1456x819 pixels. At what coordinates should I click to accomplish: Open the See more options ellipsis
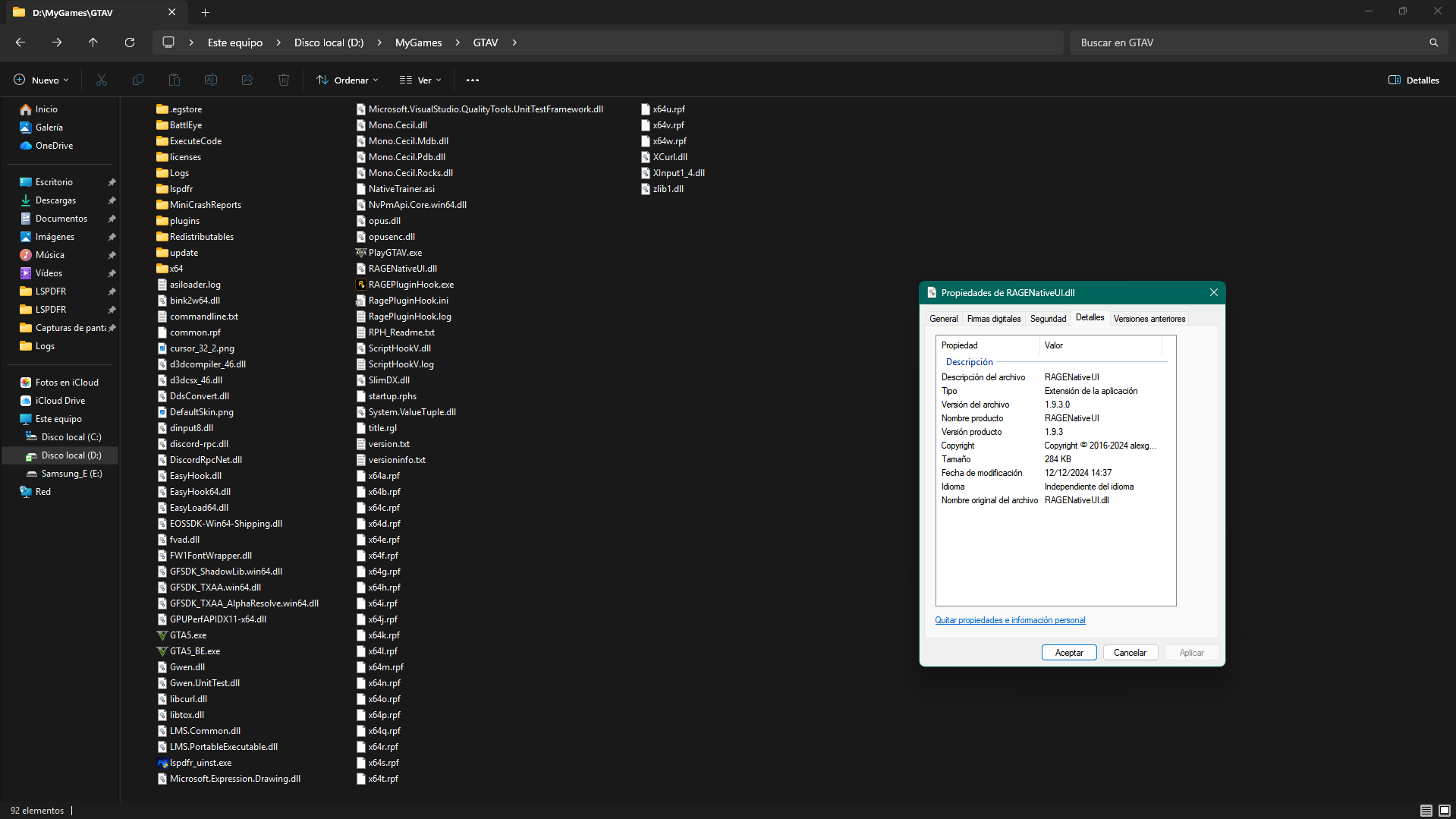coord(473,80)
